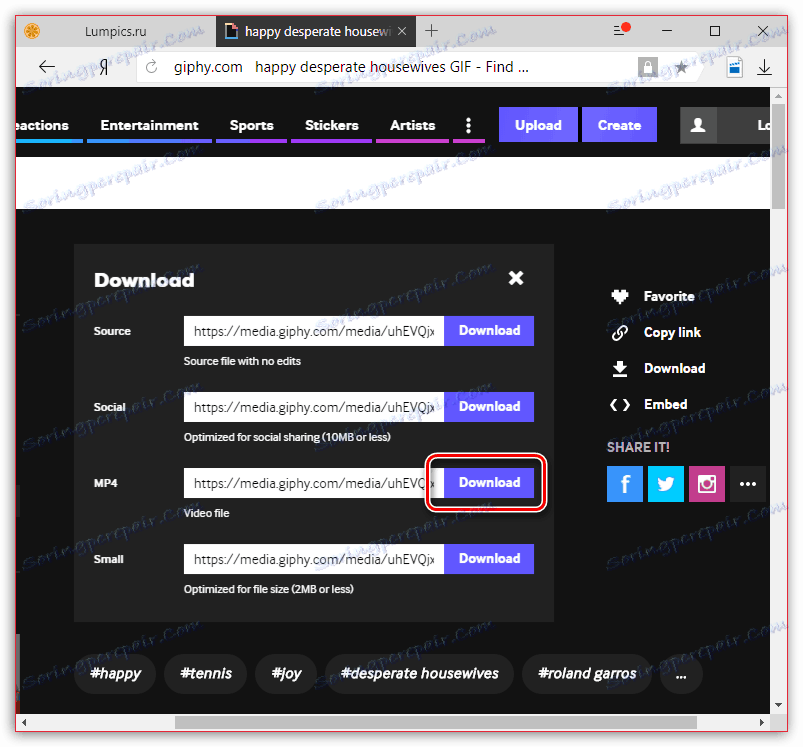Open the Sports category
This screenshot has width=803, height=747.
pos(251,125)
